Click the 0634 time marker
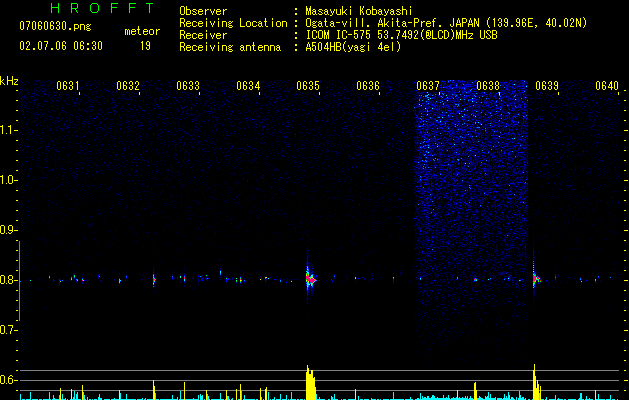This screenshot has height=400, width=629. click(x=248, y=86)
